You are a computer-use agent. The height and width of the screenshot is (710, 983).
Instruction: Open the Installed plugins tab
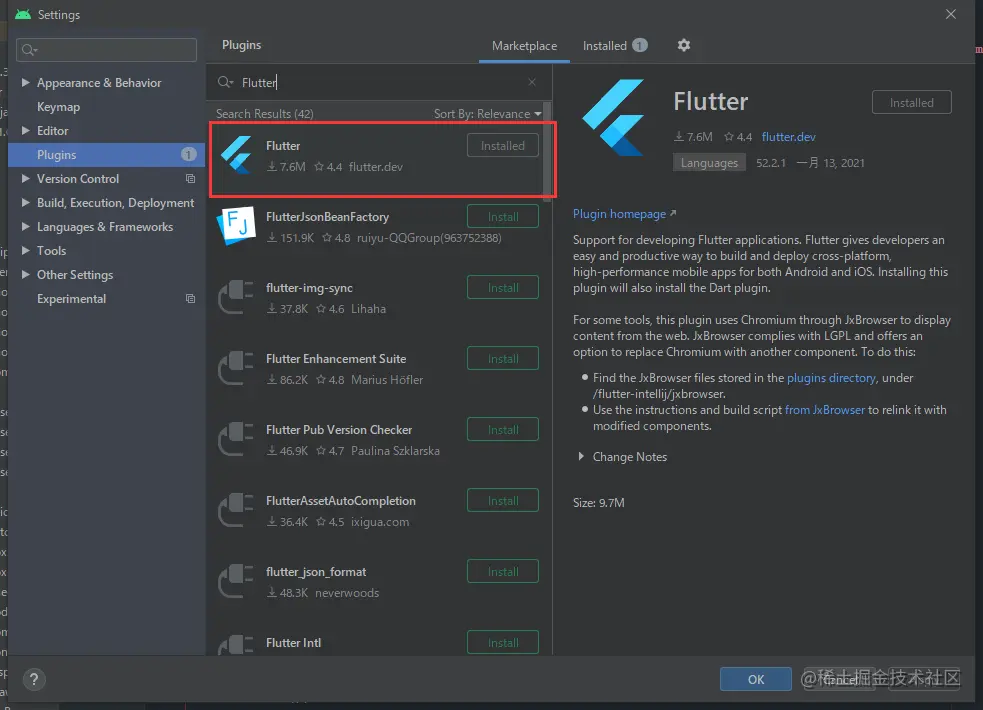point(605,46)
